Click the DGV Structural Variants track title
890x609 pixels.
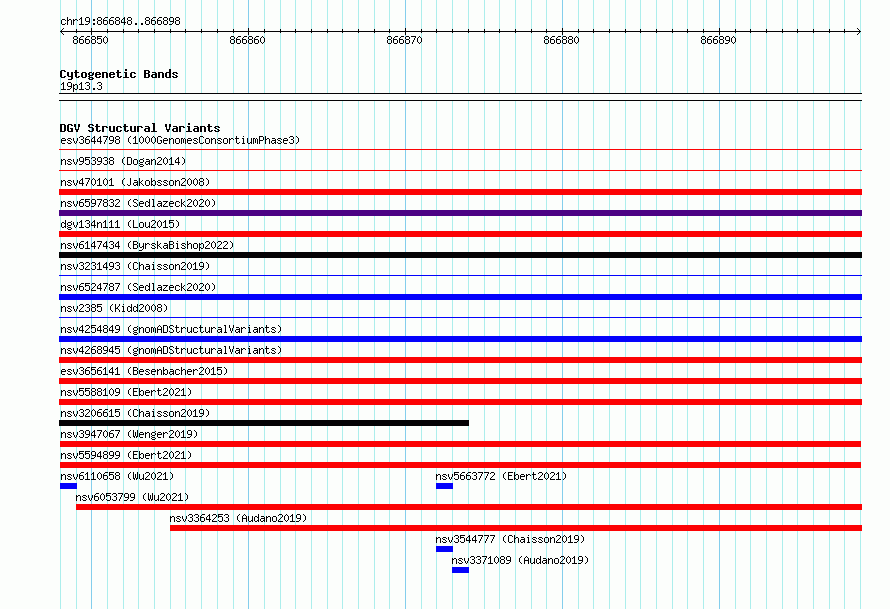click(140, 128)
